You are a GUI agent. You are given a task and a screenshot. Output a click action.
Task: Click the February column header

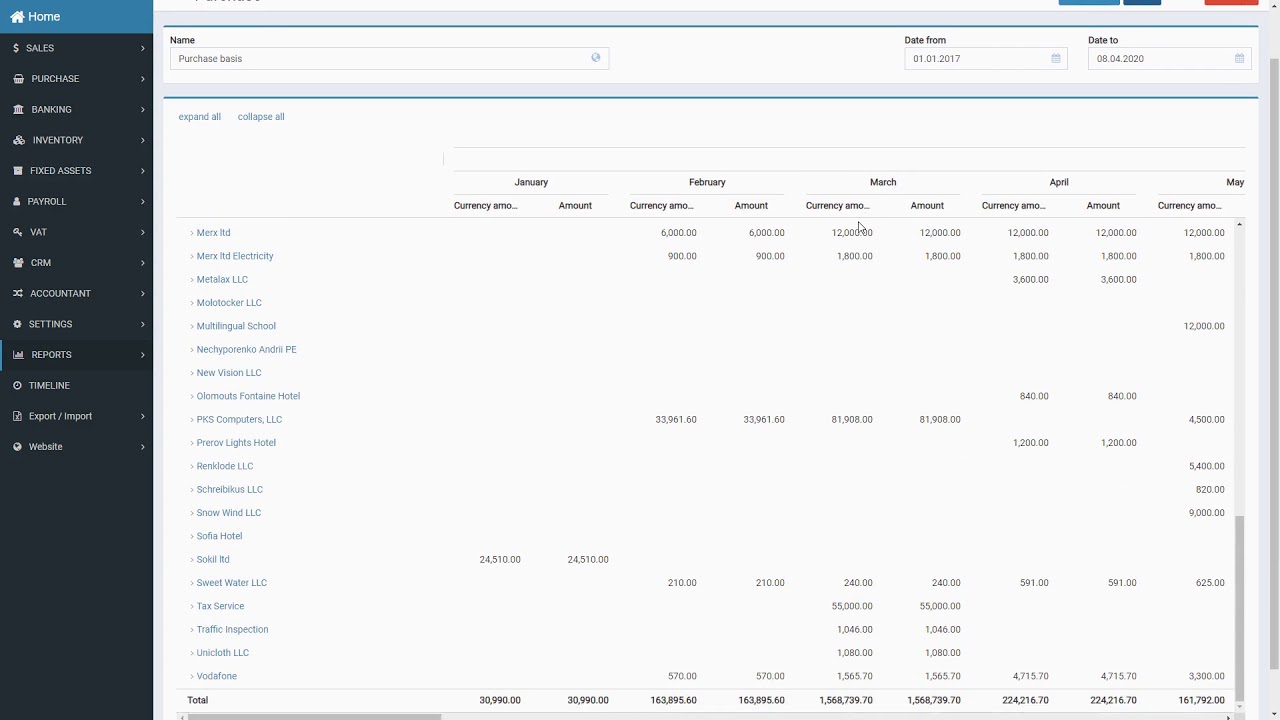(707, 182)
